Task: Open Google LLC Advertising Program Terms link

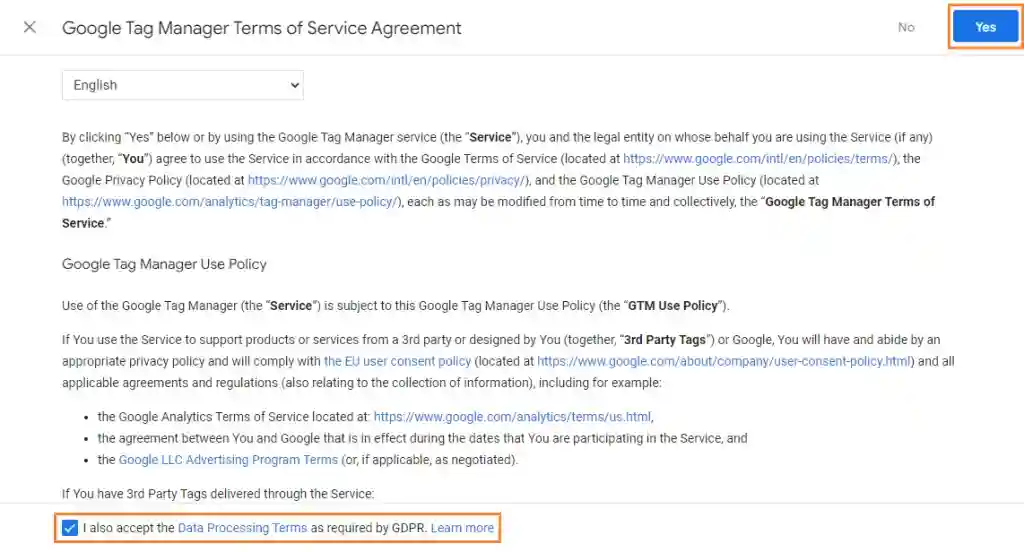Action: [228, 460]
